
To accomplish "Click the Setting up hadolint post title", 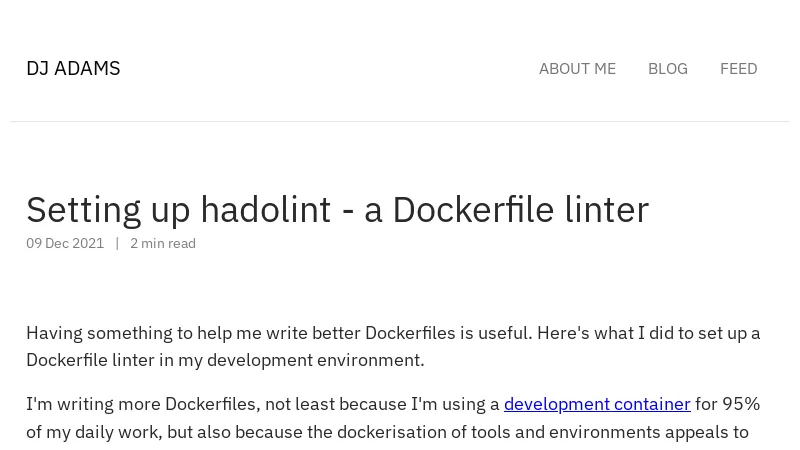I will [x=337, y=210].
